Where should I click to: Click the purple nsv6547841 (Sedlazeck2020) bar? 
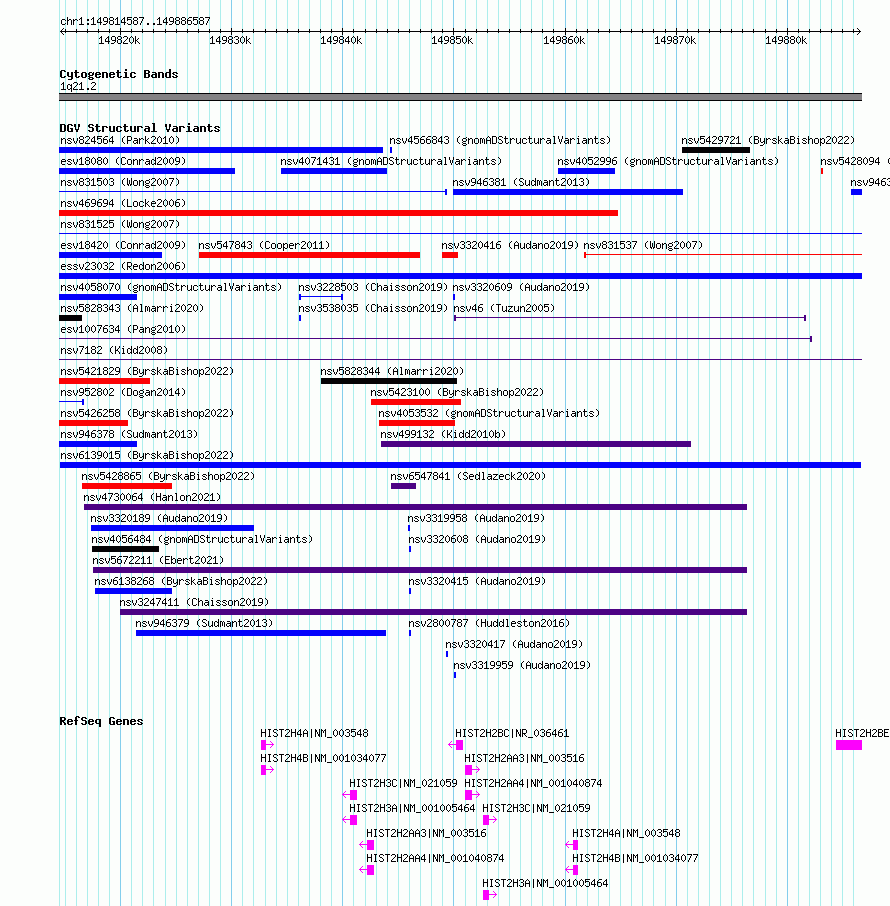(x=403, y=487)
